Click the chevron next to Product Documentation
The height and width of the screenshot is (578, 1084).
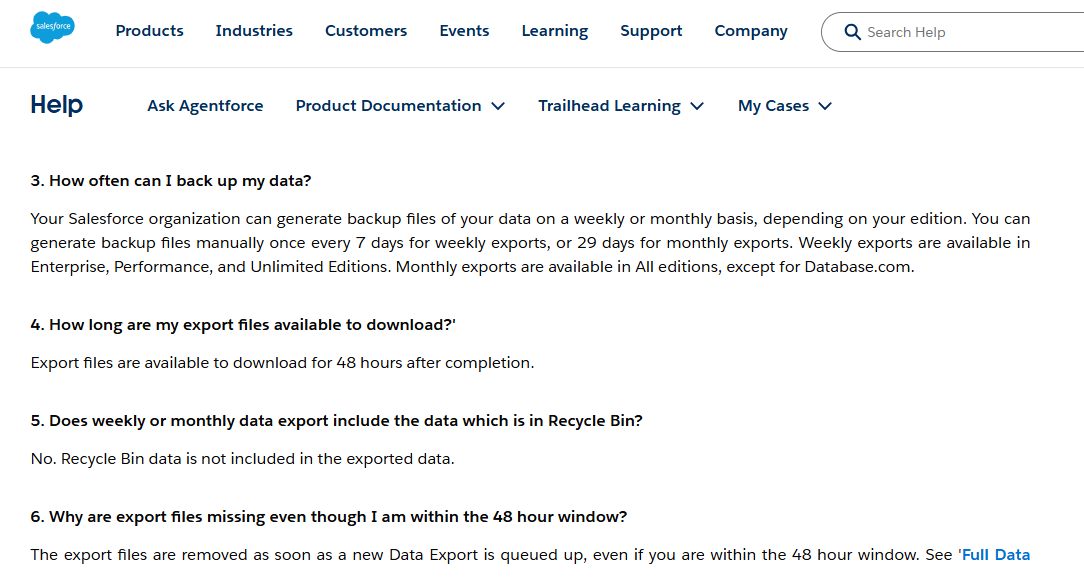point(498,106)
